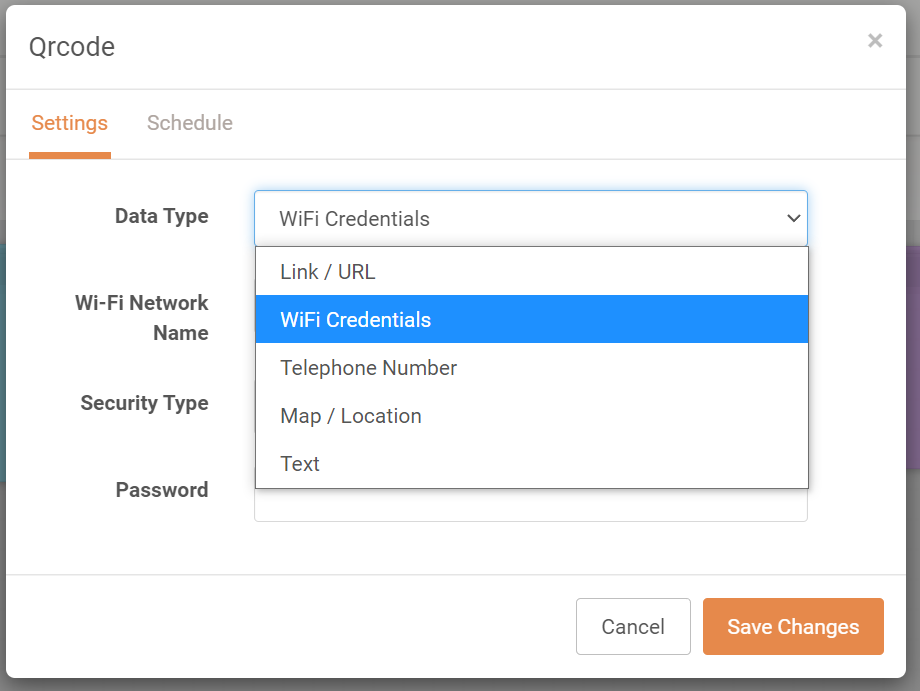Click the Data Type field showing WiFi Credentials
920x691 pixels.
click(530, 218)
